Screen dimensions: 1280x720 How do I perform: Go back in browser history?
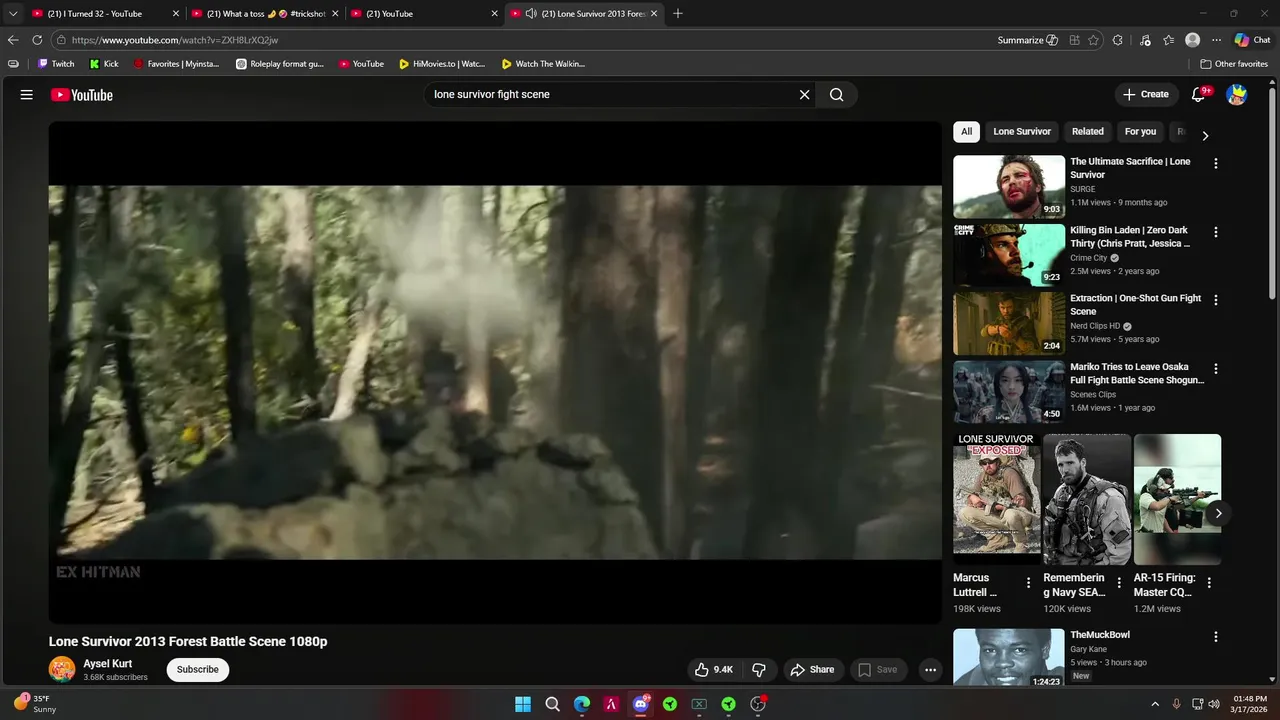pyautogui.click(x=13, y=40)
